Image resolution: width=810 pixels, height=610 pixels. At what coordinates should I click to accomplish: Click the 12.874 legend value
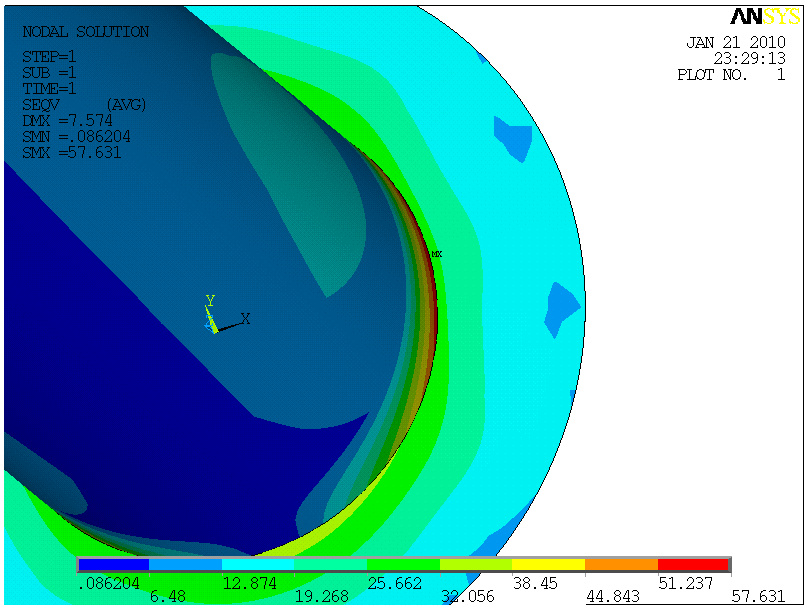pos(250,584)
